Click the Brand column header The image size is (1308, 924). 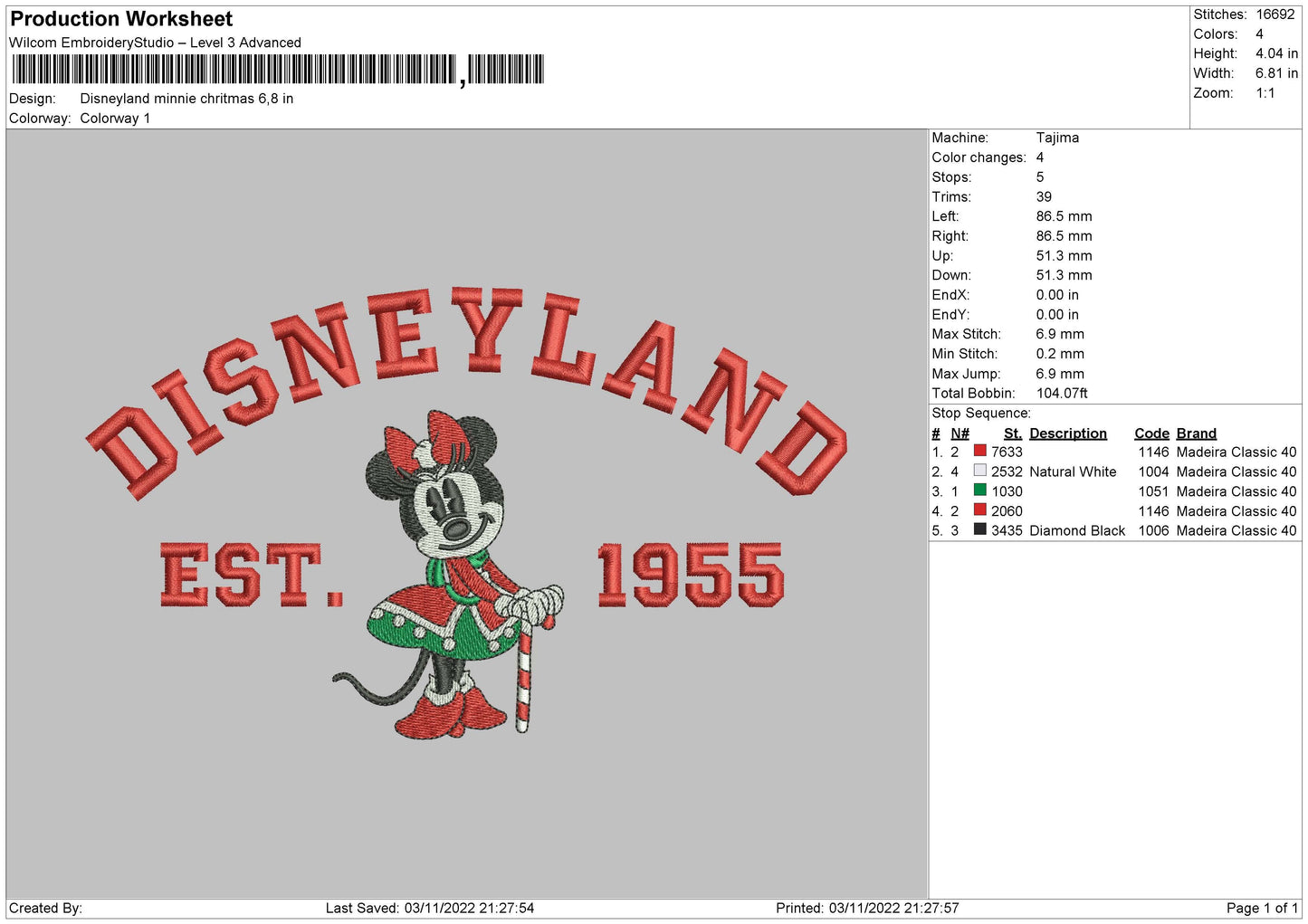click(1196, 433)
